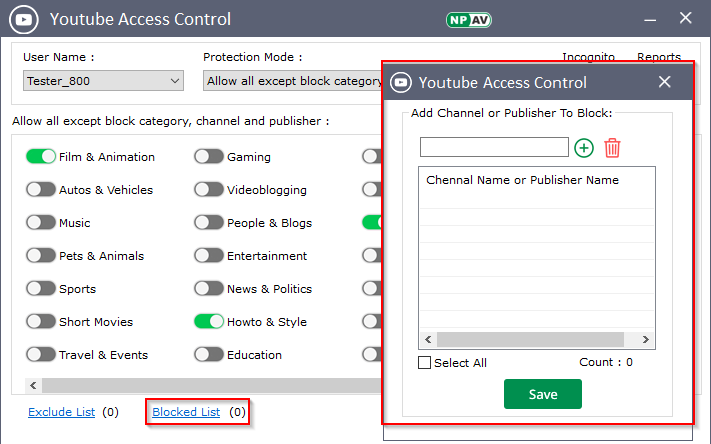Disable the Film & Animation toggle
The width and height of the screenshot is (711, 444).
tap(41, 157)
